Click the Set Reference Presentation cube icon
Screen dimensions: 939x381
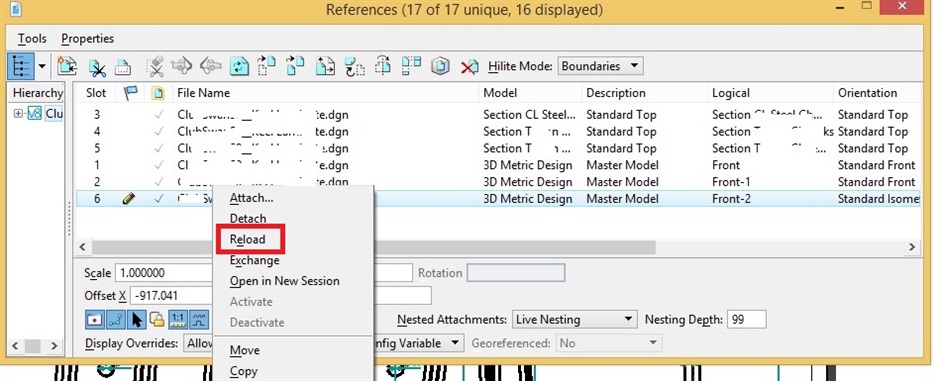[x=440, y=66]
